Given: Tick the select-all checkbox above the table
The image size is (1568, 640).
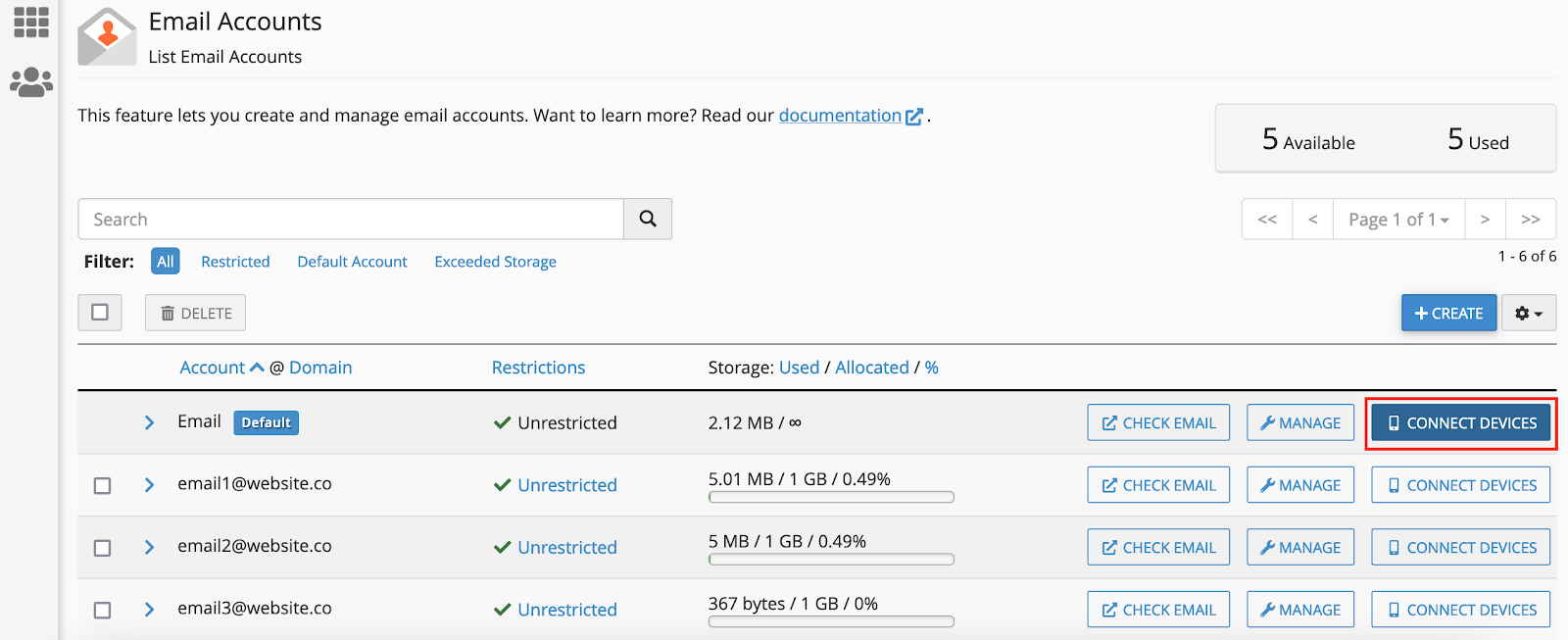Looking at the screenshot, I should (100, 313).
